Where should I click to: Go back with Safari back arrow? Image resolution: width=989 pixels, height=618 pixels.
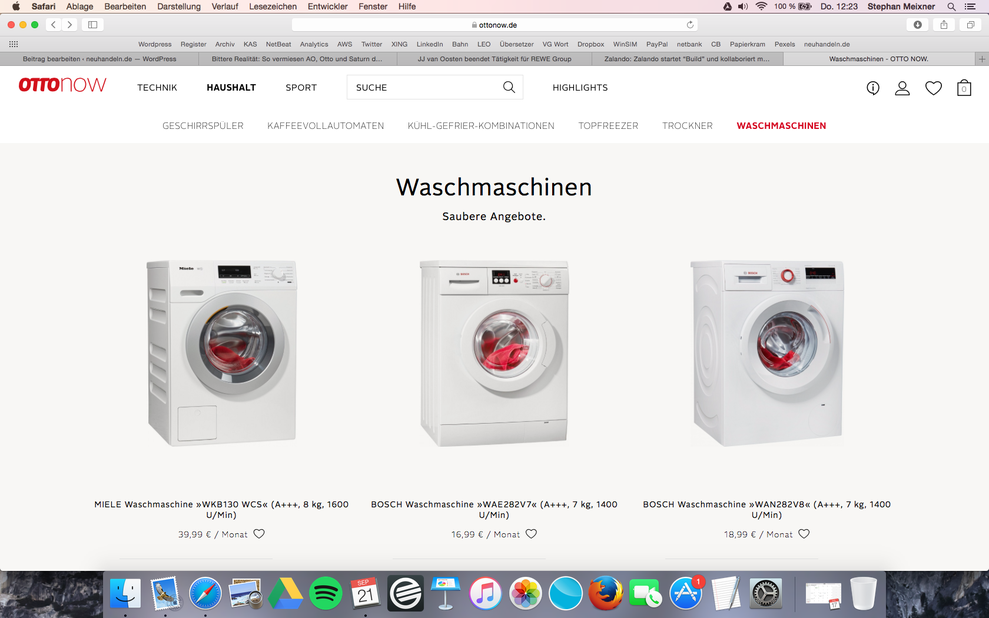coord(54,25)
